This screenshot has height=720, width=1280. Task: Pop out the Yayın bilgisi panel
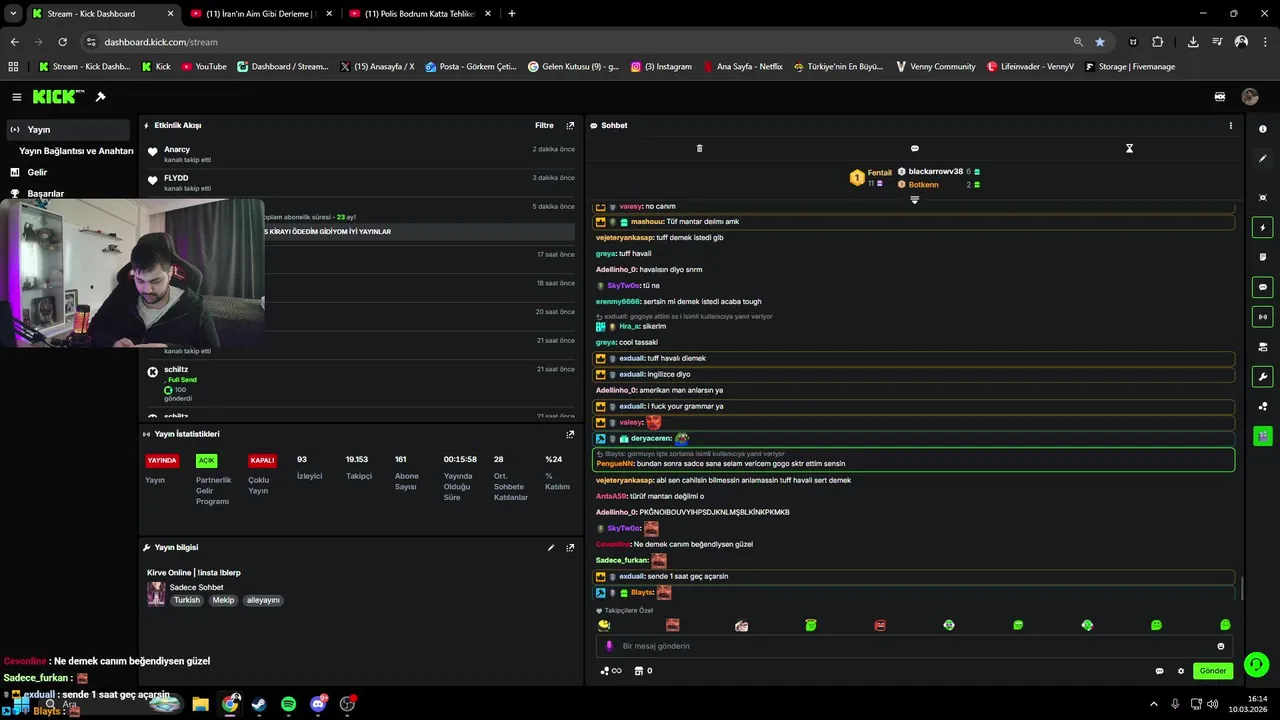[570, 548]
